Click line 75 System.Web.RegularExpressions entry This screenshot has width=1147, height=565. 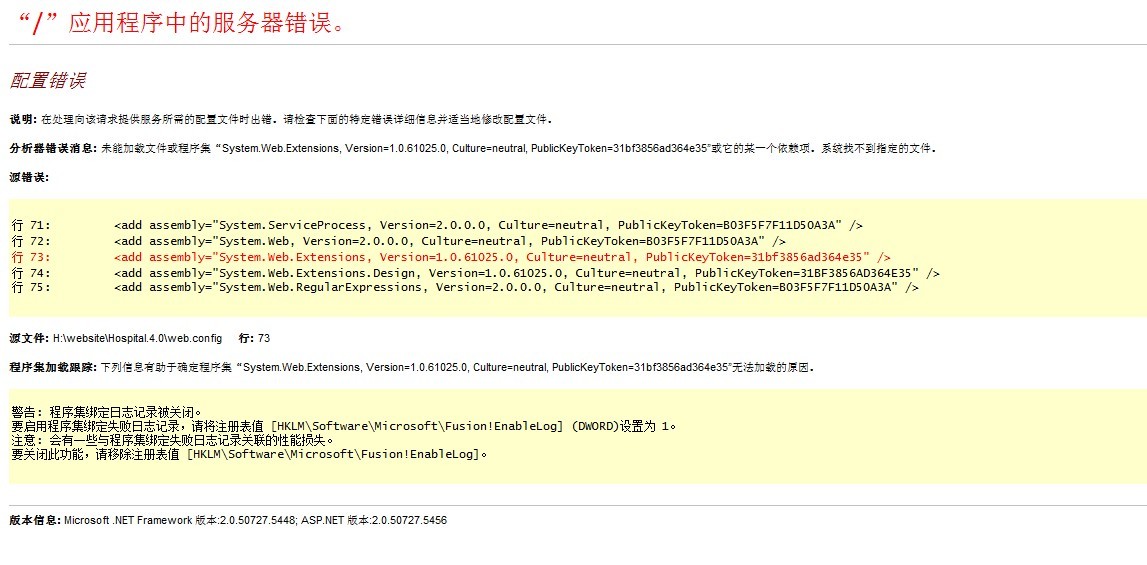click(x=515, y=287)
